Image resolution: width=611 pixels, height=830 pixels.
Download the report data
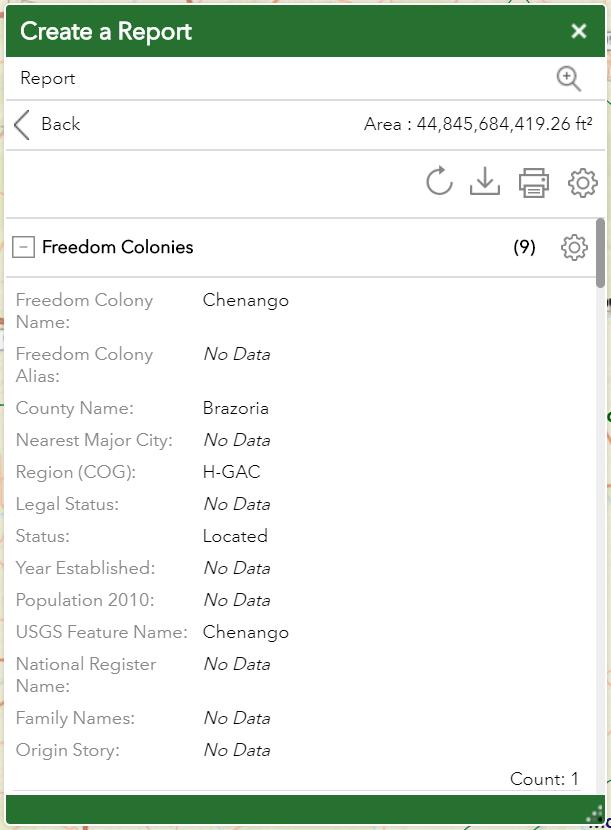[485, 182]
